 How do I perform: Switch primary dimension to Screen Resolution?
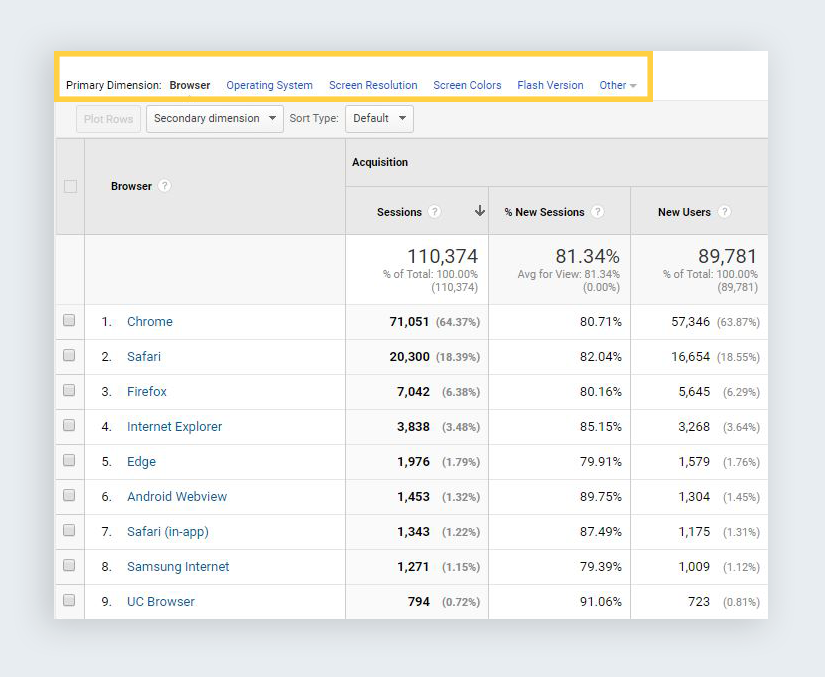[x=373, y=85]
